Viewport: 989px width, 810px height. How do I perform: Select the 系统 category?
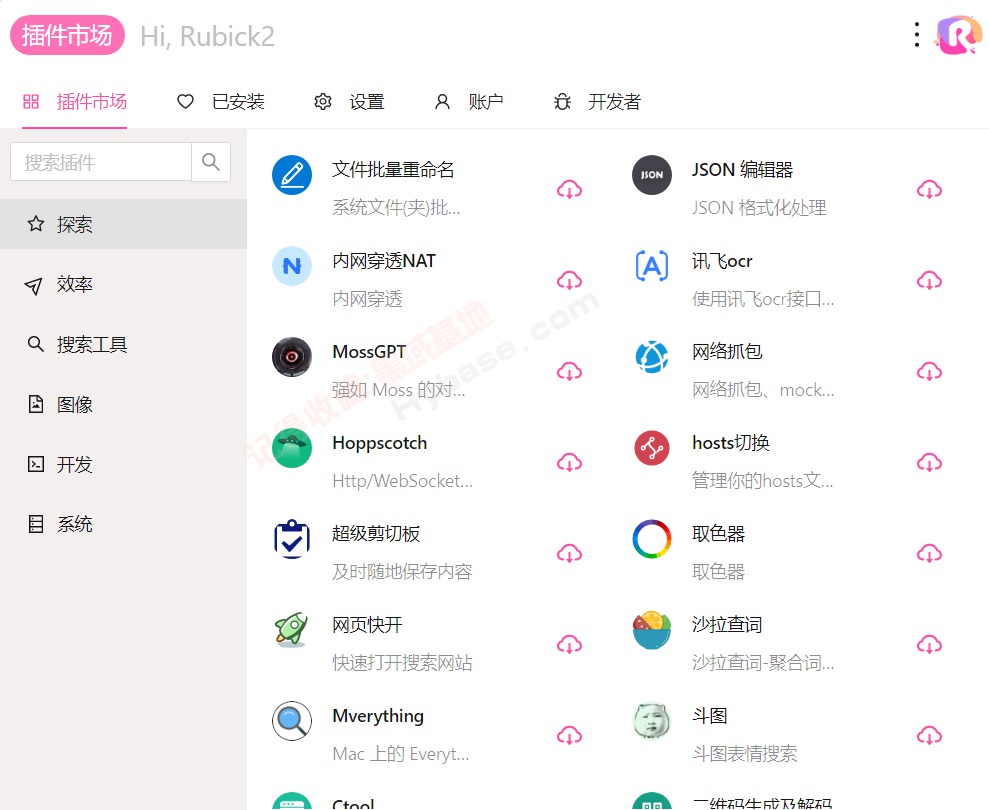(124, 524)
